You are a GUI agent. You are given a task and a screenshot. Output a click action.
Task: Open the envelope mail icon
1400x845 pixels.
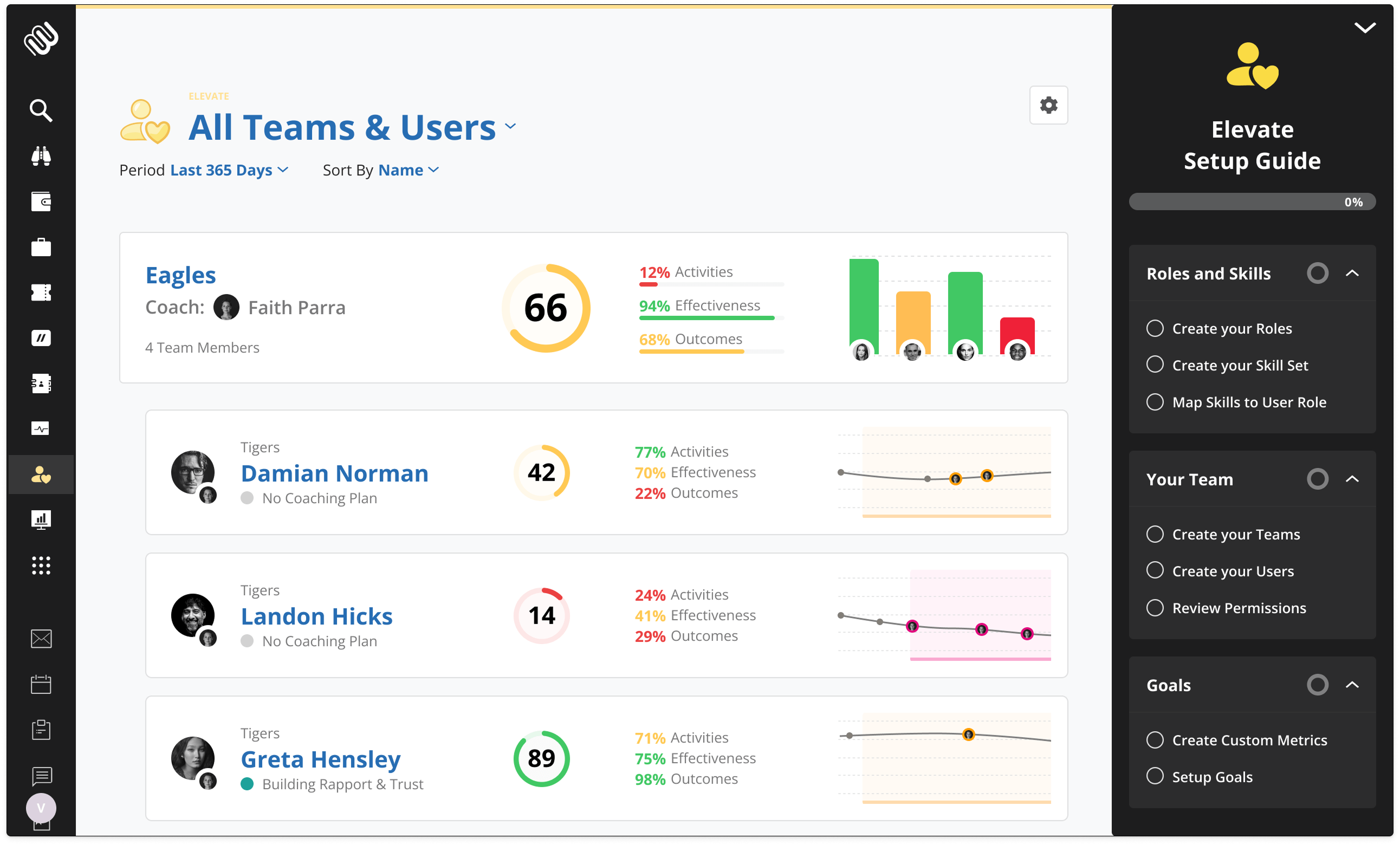click(41, 639)
